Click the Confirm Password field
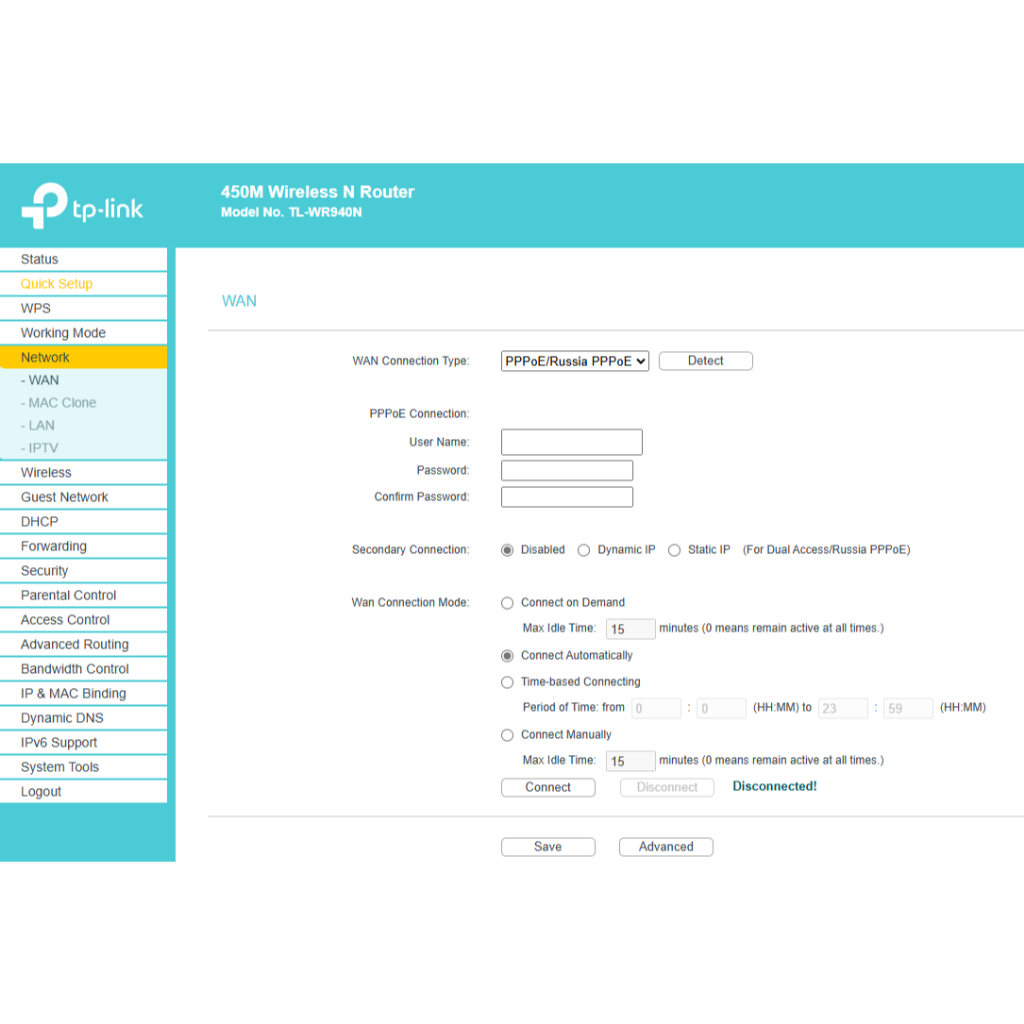This screenshot has width=1024, height=1024. (566, 497)
